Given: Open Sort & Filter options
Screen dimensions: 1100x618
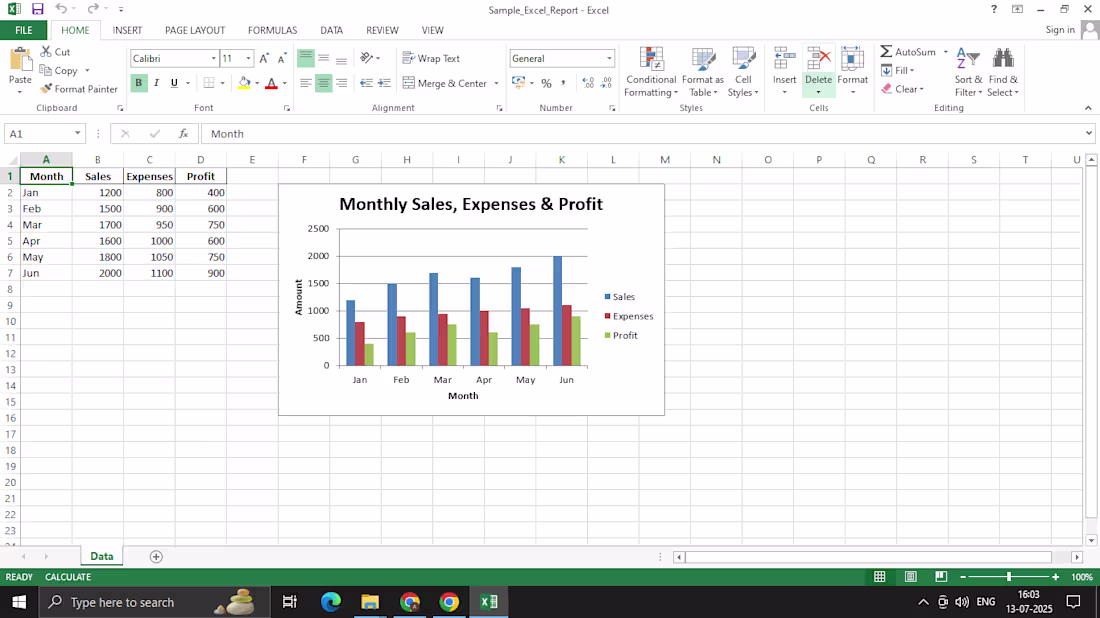Looking at the screenshot, I should click(966, 71).
